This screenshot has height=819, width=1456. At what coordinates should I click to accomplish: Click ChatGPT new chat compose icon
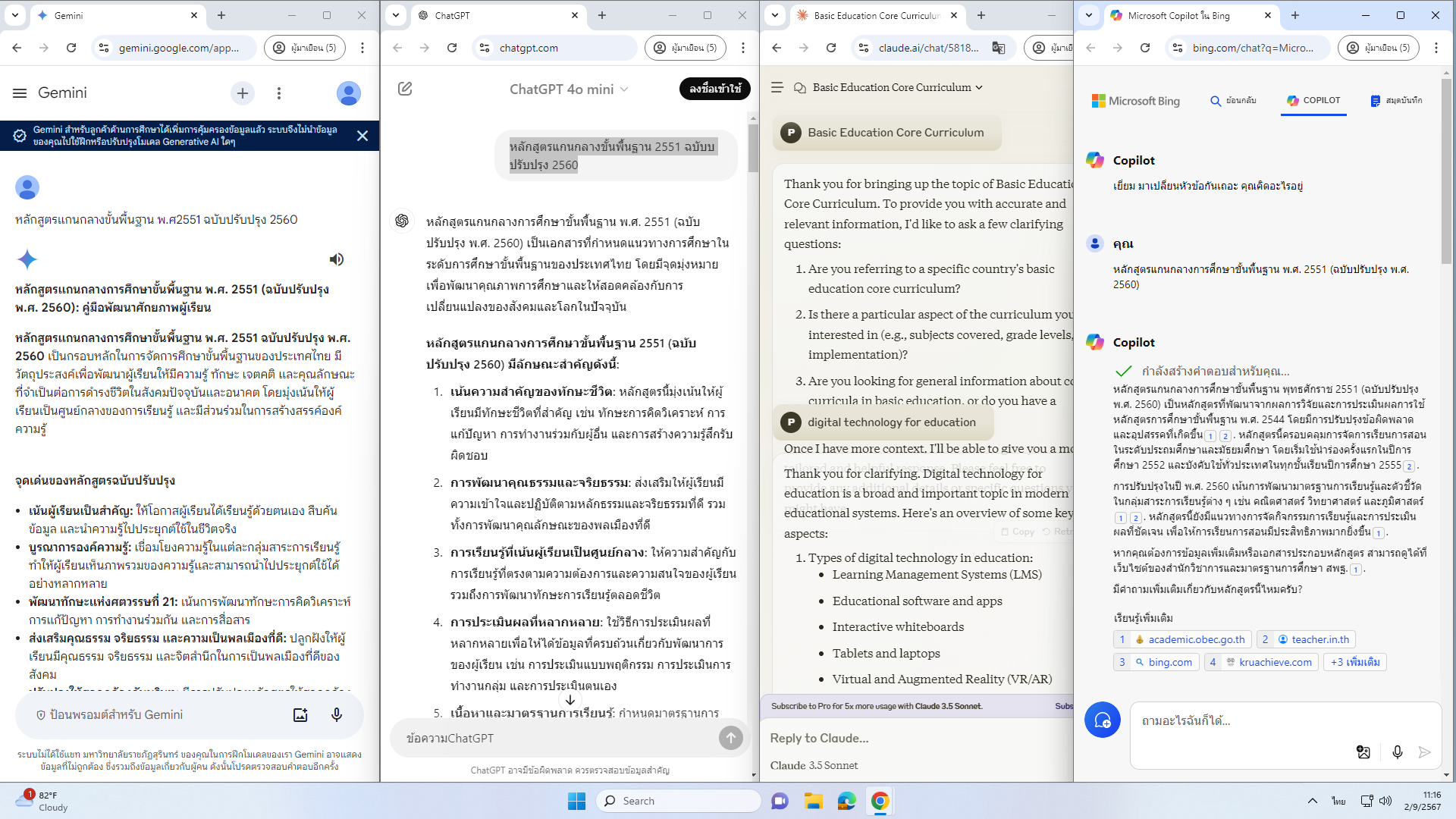tap(405, 89)
